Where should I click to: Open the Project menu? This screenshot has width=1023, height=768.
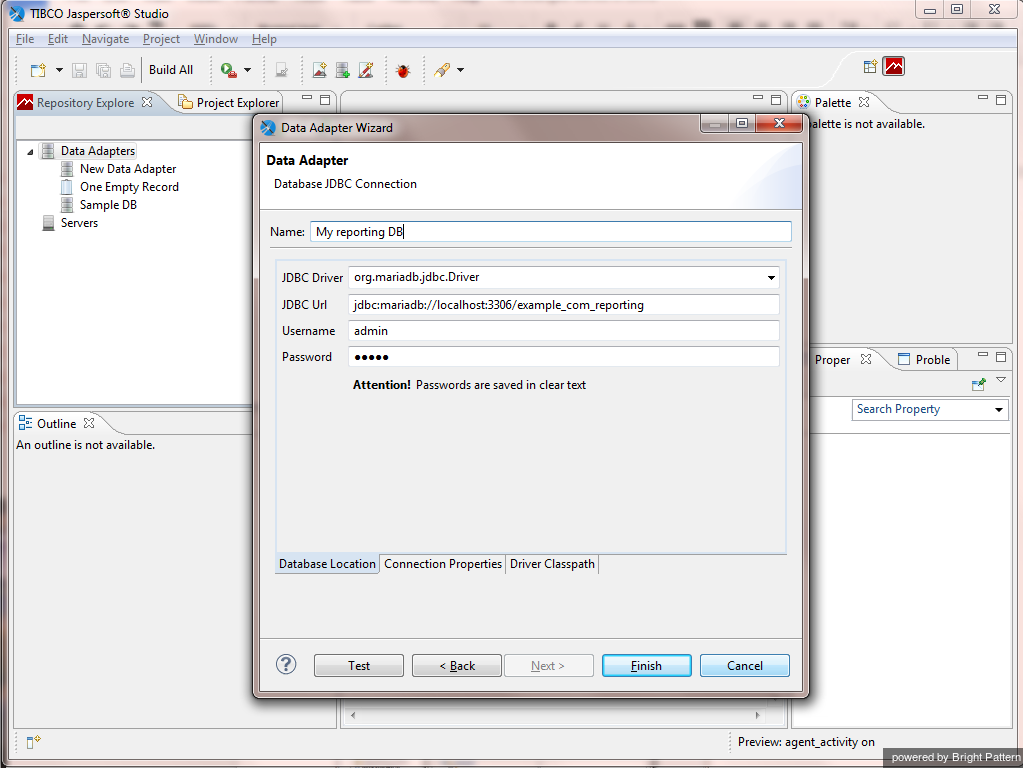[x=161, y=39]
